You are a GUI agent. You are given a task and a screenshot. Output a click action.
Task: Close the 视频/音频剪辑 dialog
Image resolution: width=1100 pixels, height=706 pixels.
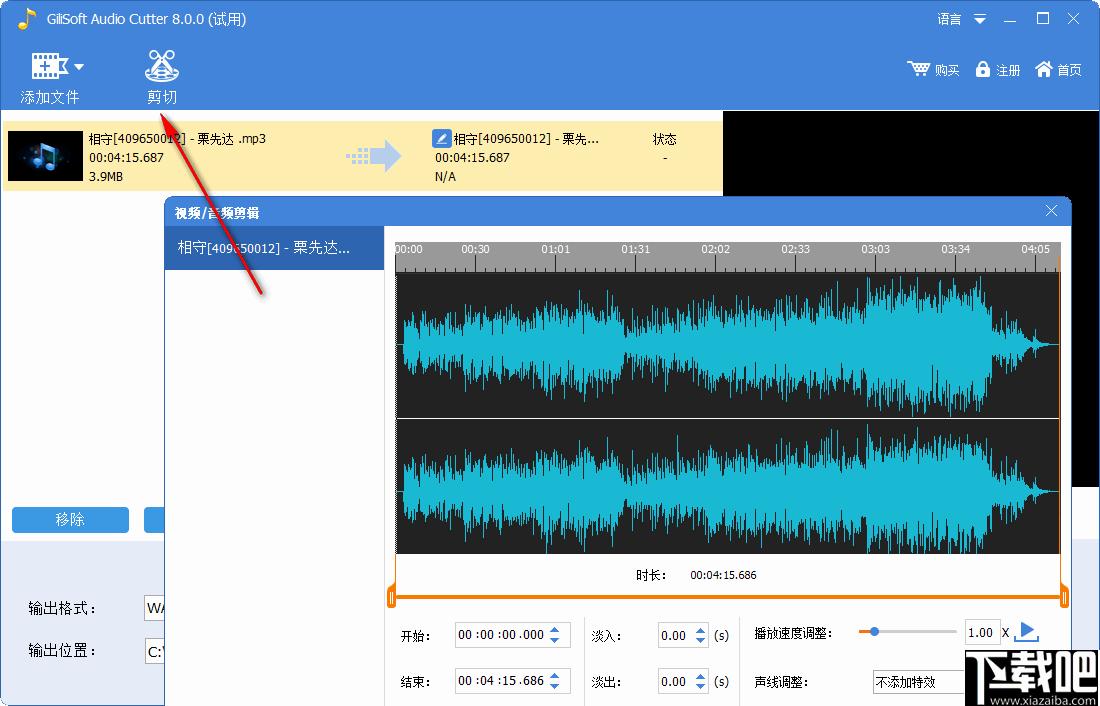click(x=1051, y=211)
